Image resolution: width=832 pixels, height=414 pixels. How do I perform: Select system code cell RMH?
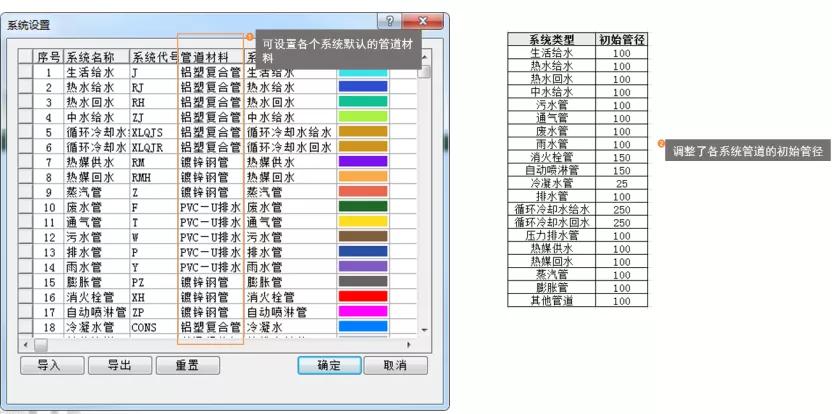click(153, 177)
